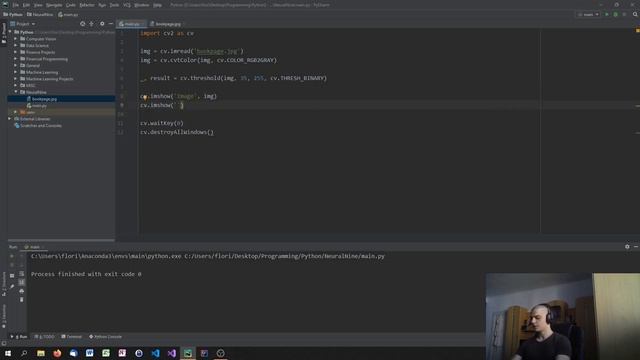The width and height of the screenshot is (640, 360).
Task: Expand the Machine Learning folder
Action: tap(16, 72)
